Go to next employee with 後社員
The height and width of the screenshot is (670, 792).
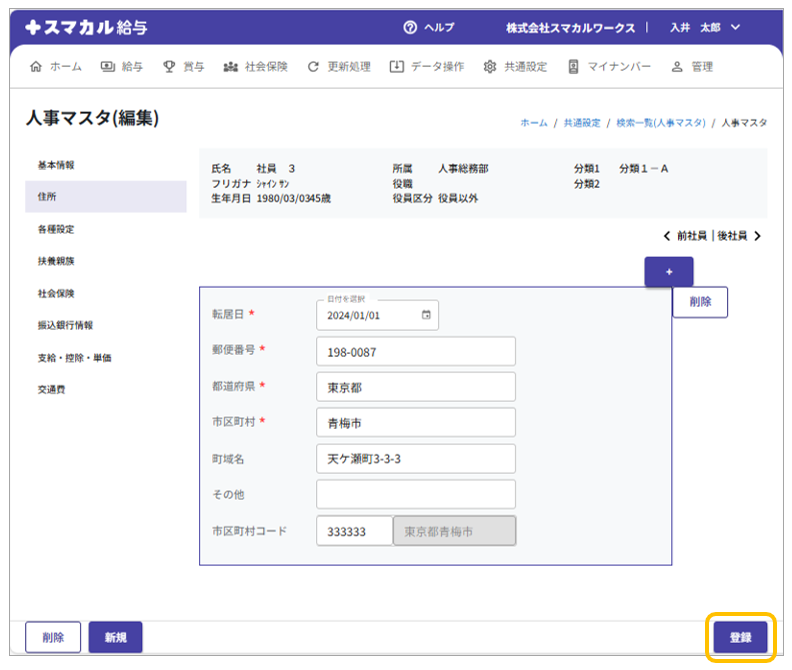(x=739, y=236)
